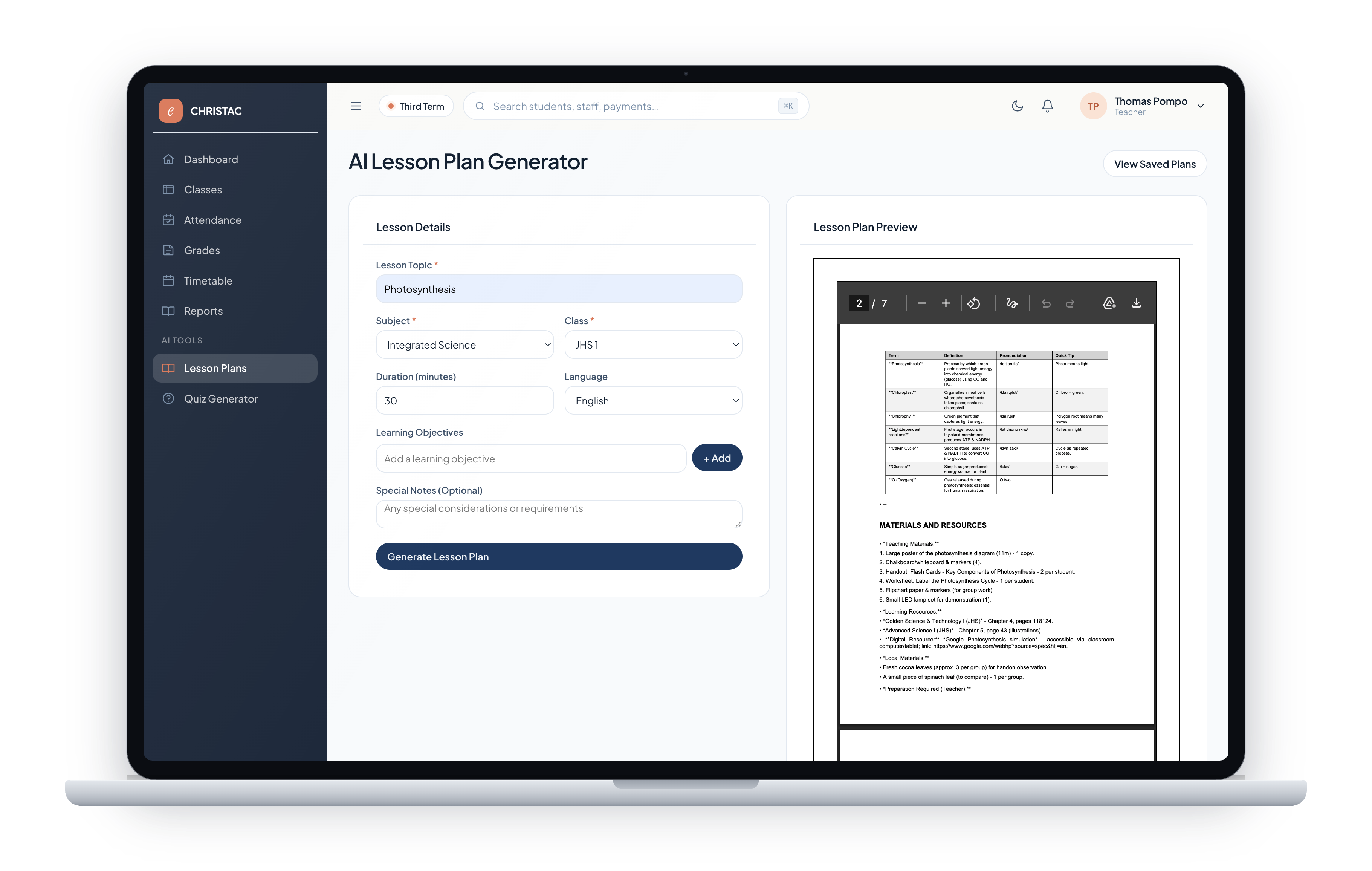
Task: Open the Quiz Generator tool
Action: pos(235,399)
